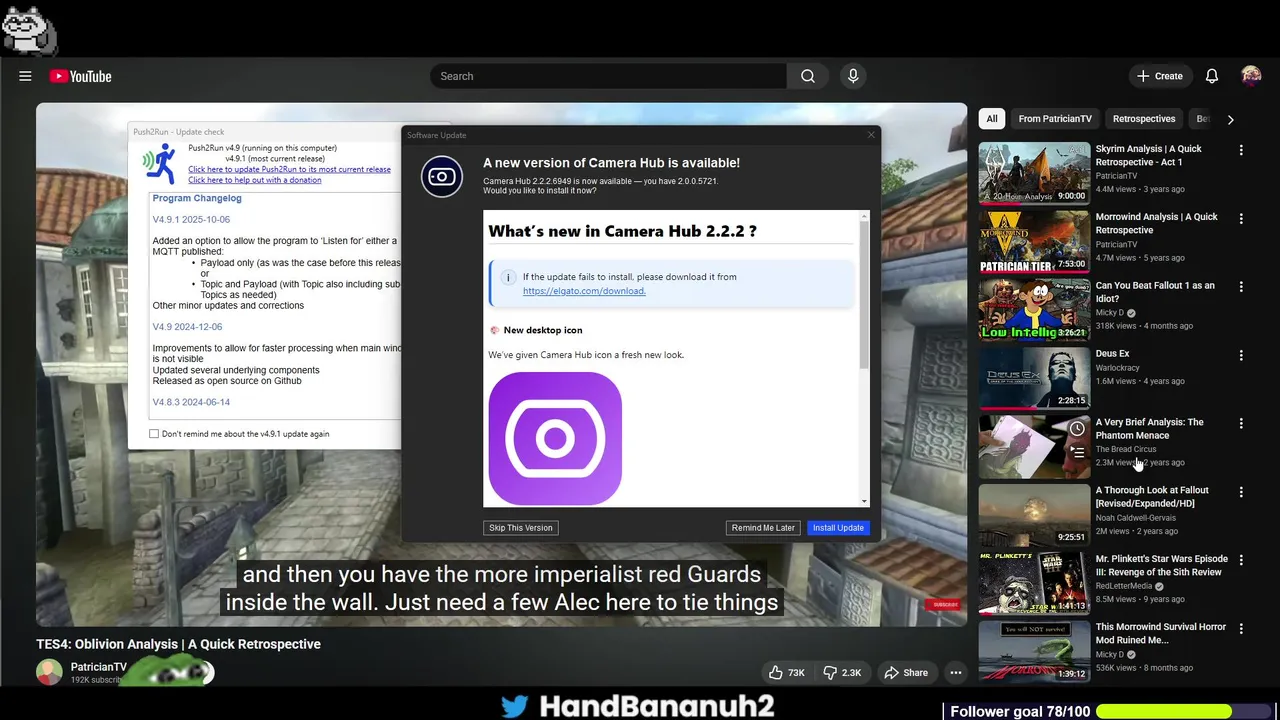Open the elgato.com/download link

(x=584, y=291)
